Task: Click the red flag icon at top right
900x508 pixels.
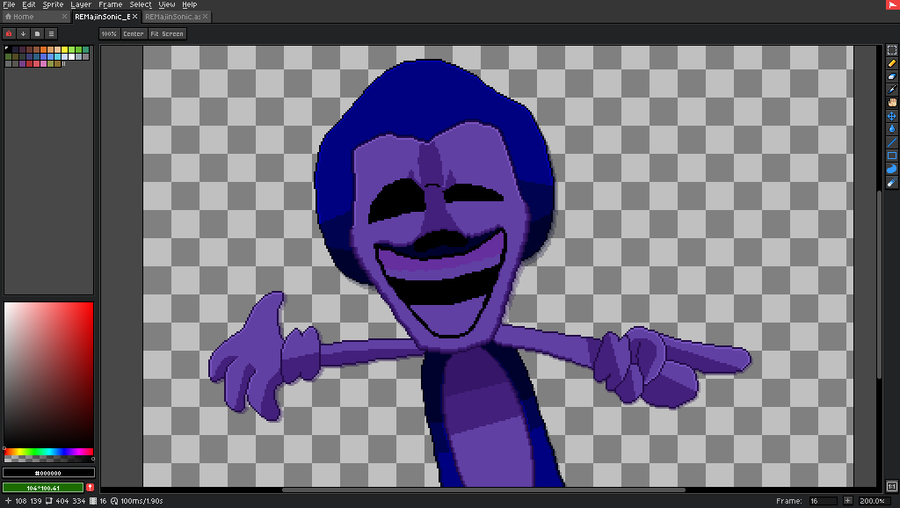Action: click(893, 5)
